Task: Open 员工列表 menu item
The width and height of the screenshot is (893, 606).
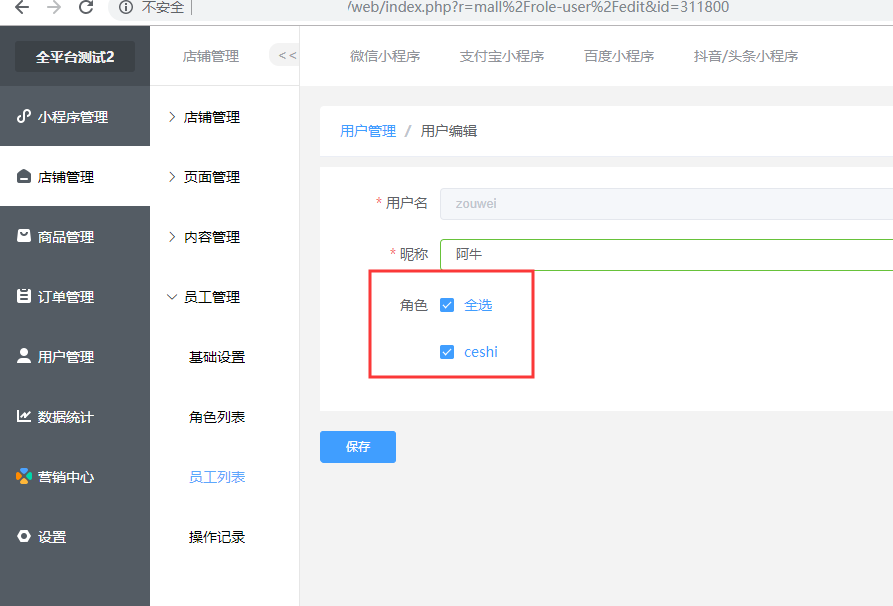Action: [x=217, y=477]
